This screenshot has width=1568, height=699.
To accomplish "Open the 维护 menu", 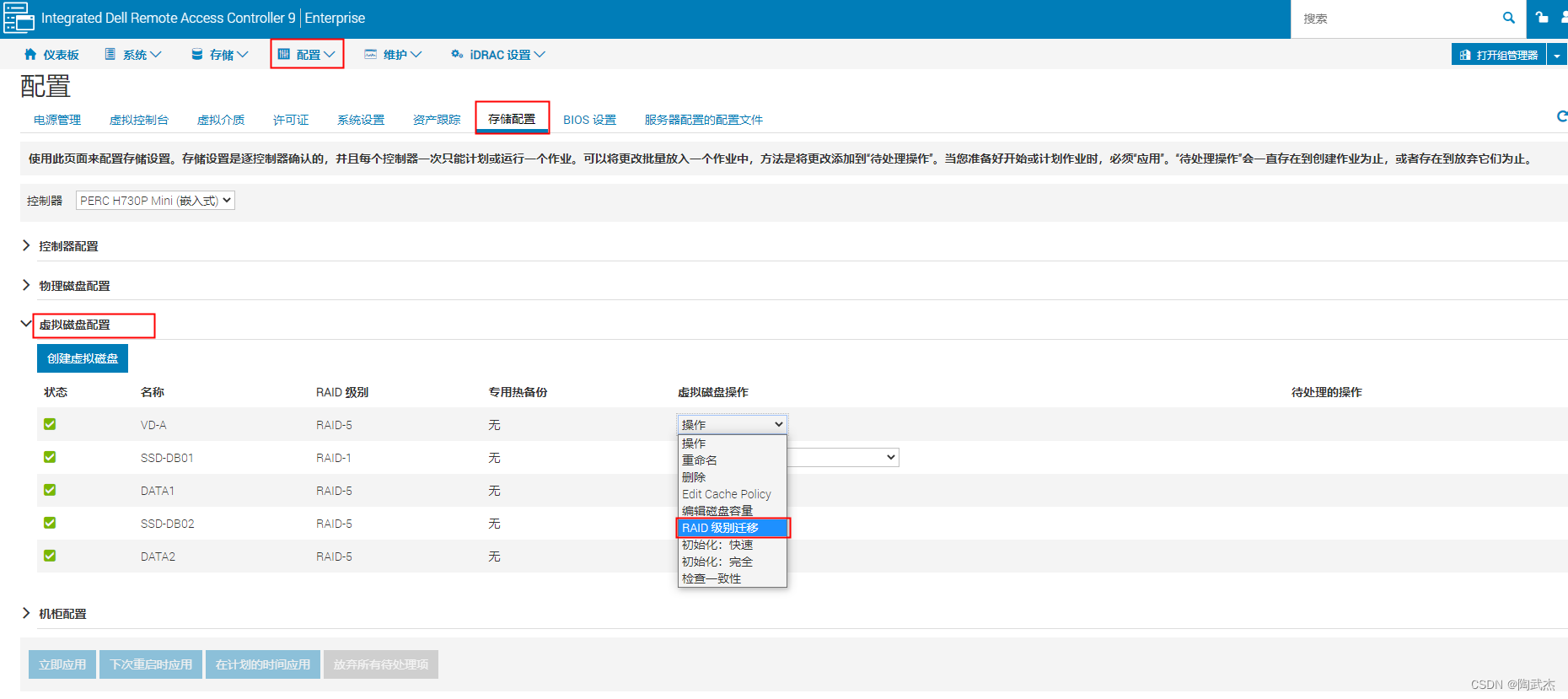I will click(393, 55).
